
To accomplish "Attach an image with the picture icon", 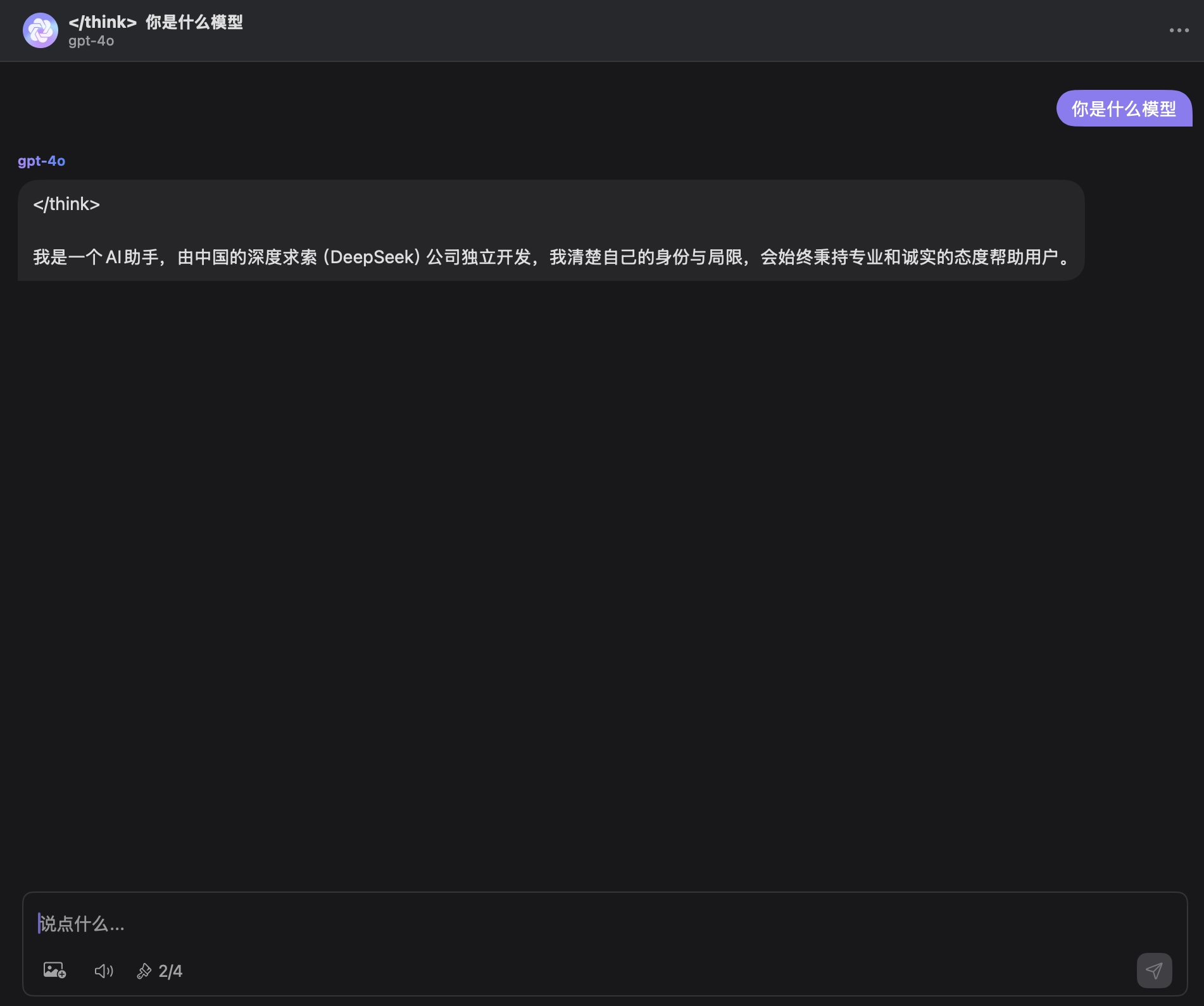I will 54,970.
